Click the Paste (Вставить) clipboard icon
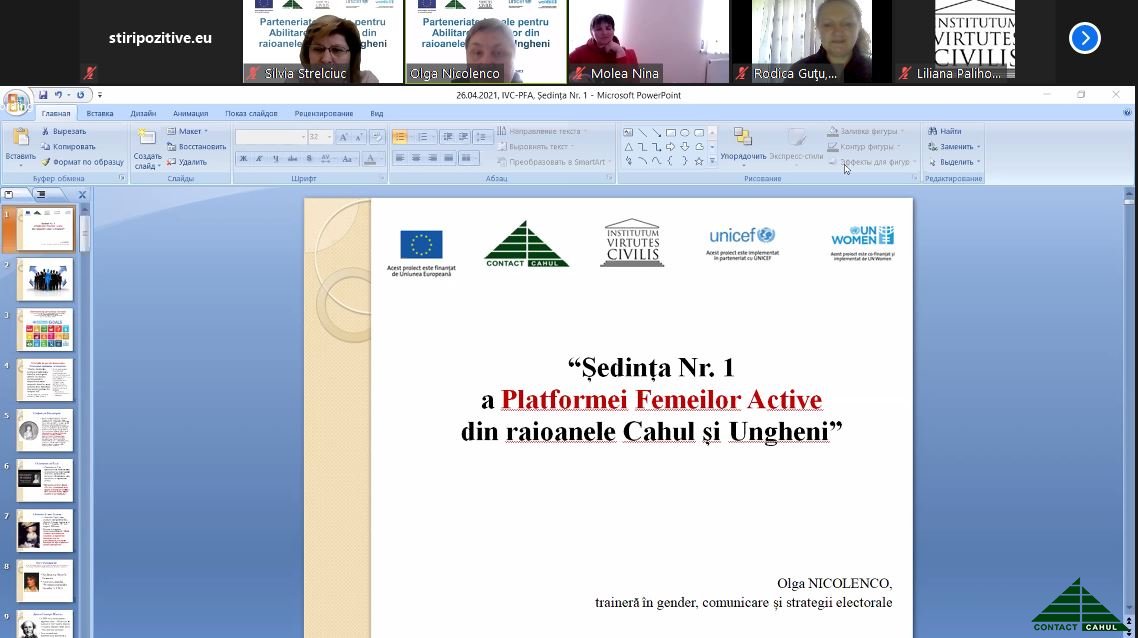 [x=20, y=140]
